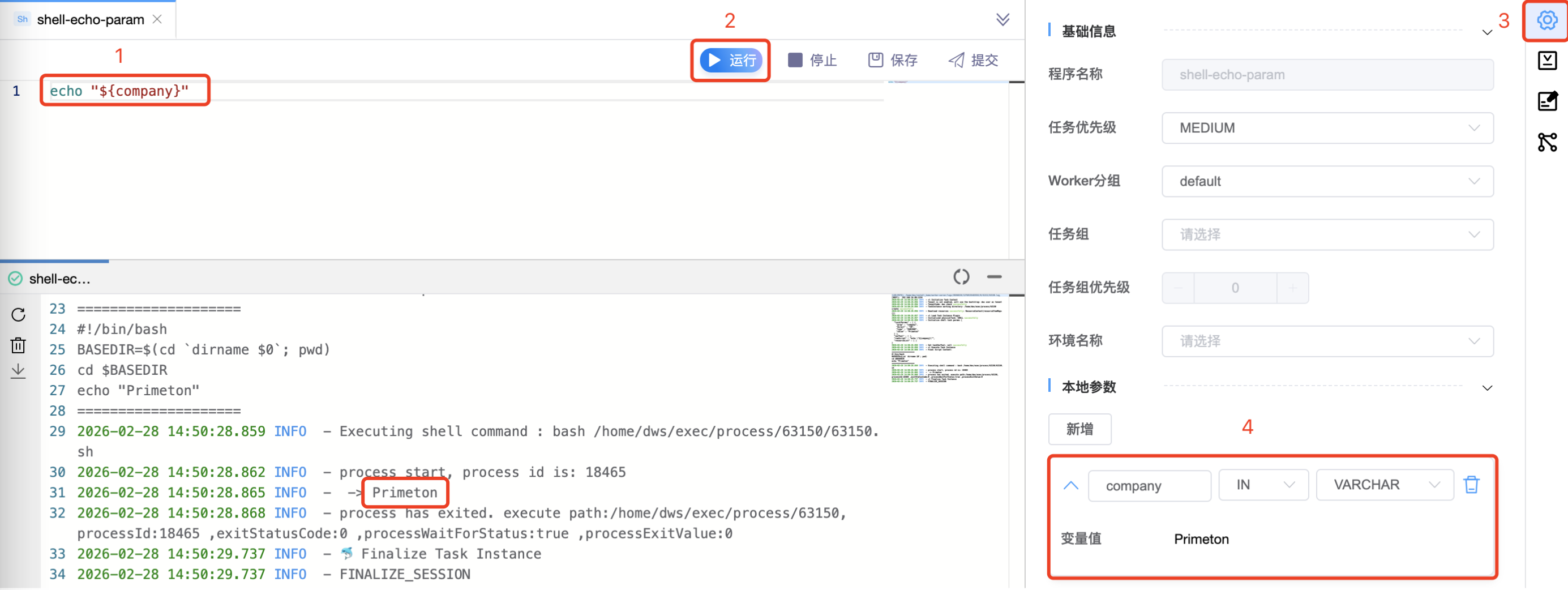Download the log with the download icon
1568x590 pixels.
(18, 371)
